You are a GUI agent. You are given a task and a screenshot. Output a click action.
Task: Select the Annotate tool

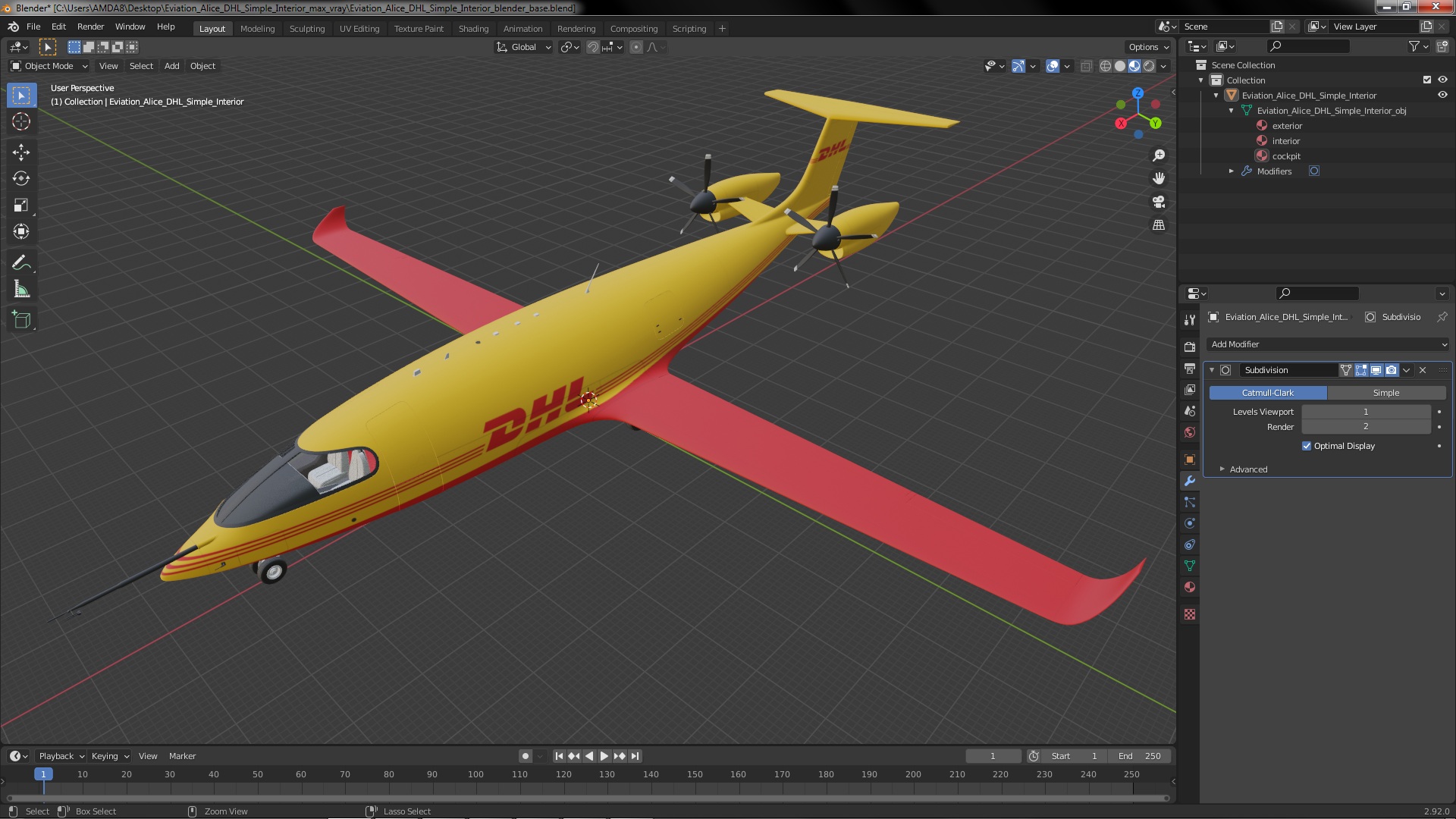coord(21,262)
